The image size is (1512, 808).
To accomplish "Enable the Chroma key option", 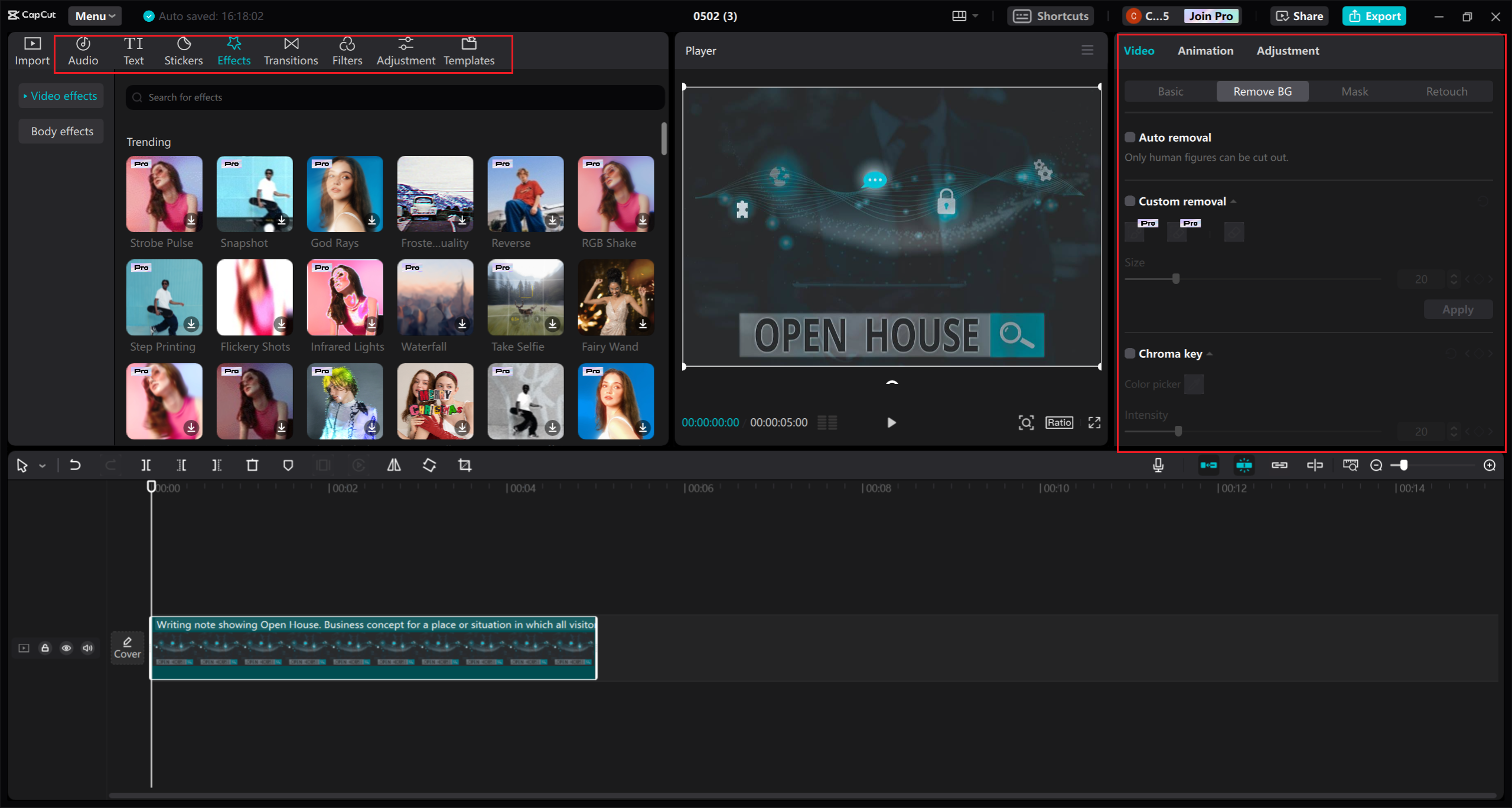I will pos(1130,353).
